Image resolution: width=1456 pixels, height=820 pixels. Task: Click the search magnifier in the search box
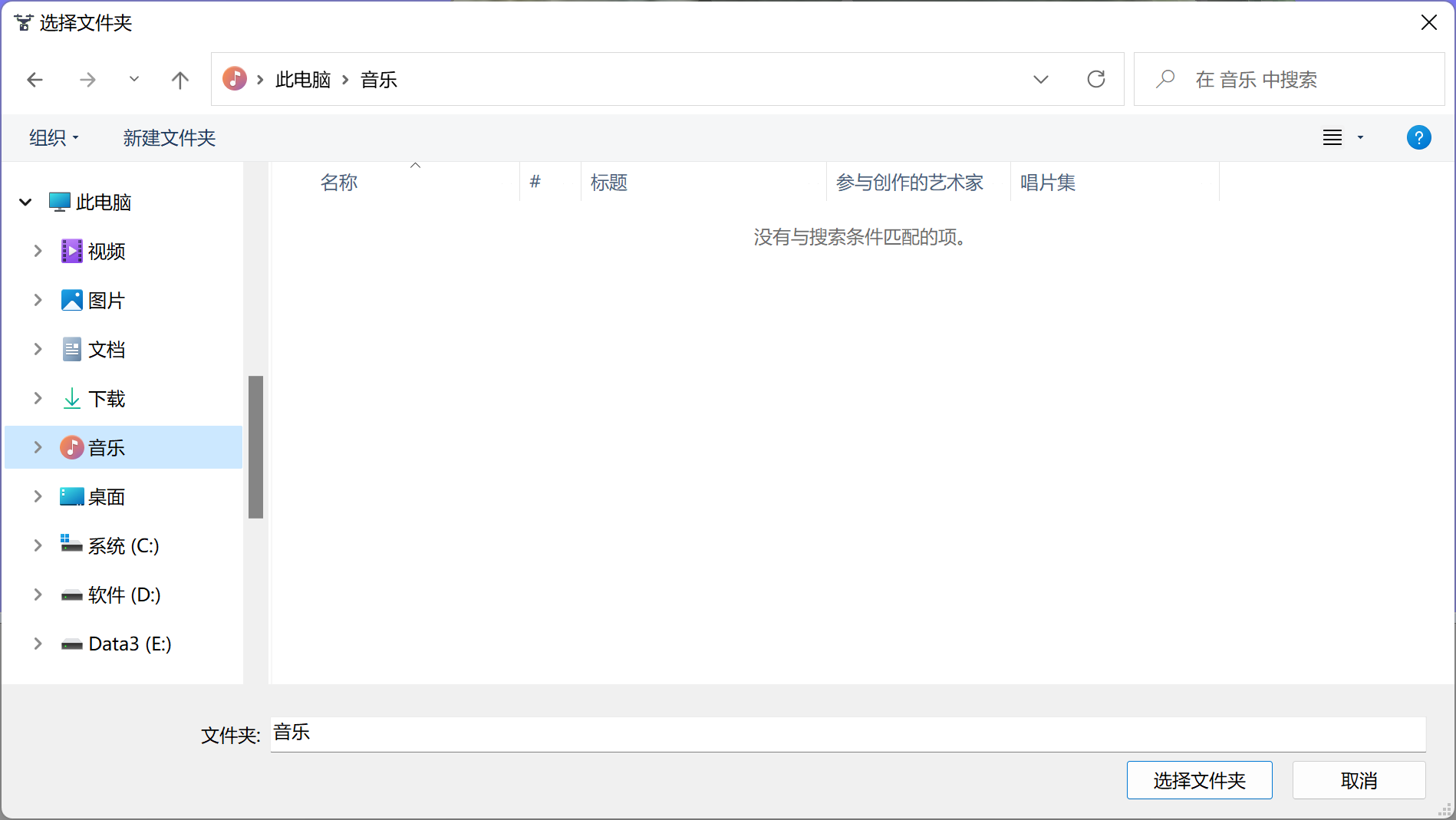coord(1165,79)
